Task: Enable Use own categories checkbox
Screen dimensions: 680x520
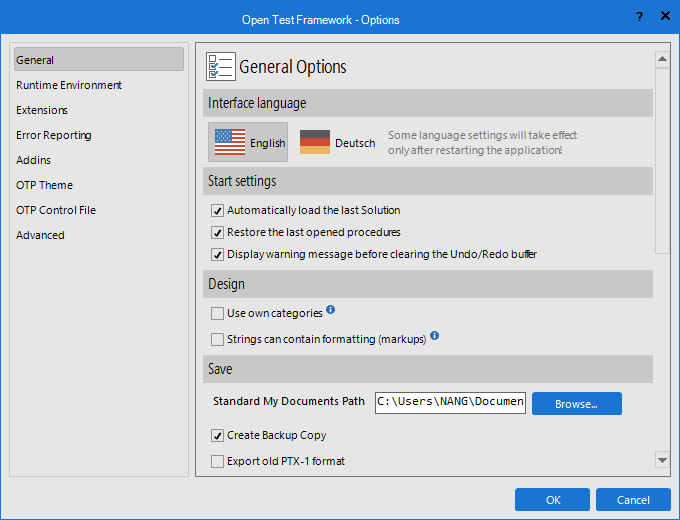Action: click(x=217, y=313)
